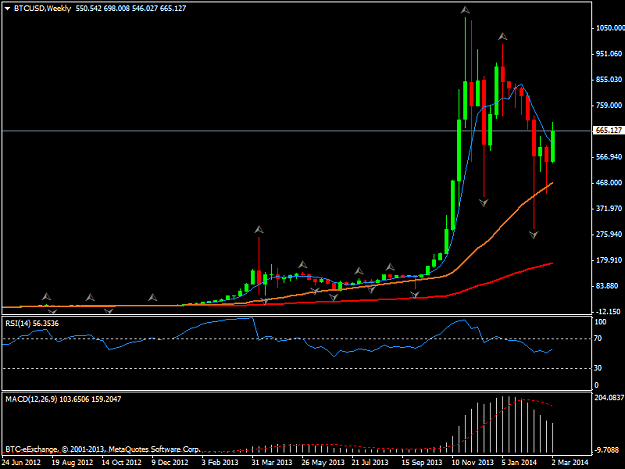
Task: Click the 566.940 price scale label
Action: pos(609,157)
